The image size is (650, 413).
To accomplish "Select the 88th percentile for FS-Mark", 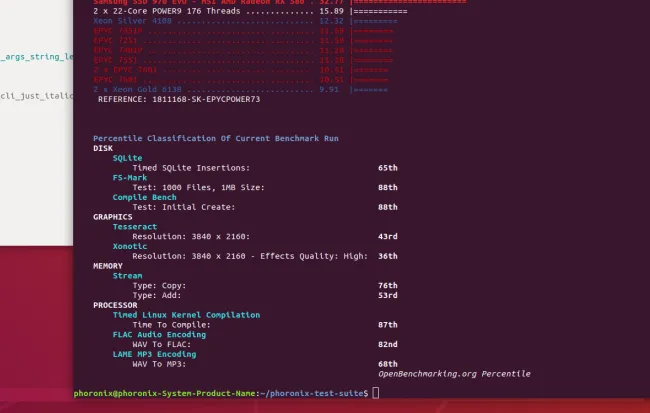I will (388, 187).
